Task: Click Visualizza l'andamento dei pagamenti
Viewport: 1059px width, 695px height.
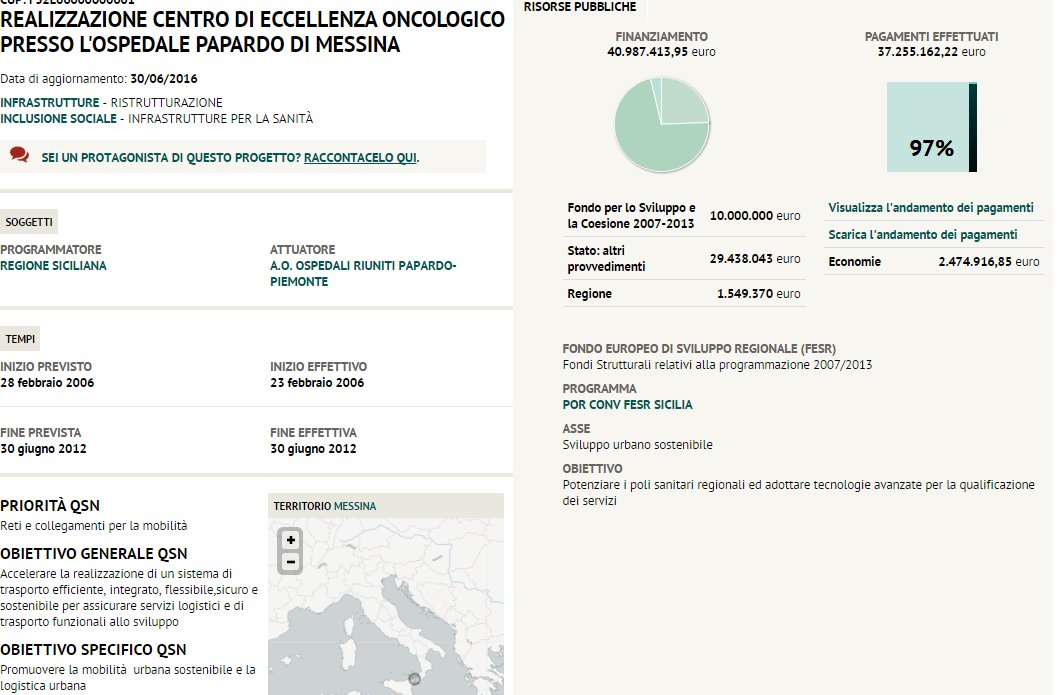Action: pos(931,207)
